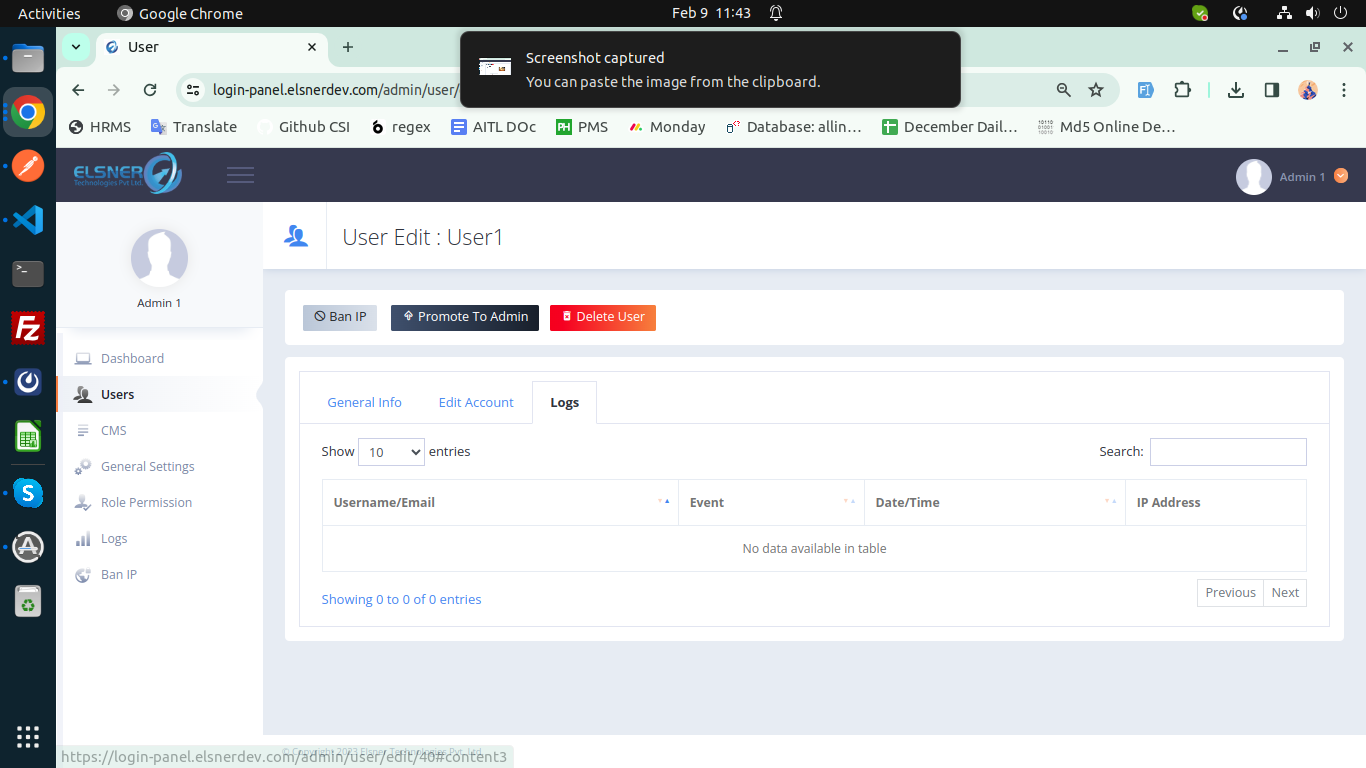Click inside the Search input field
Image resolution: width=1366 pixels, height=768 pixels.
tap(1228, 451)
